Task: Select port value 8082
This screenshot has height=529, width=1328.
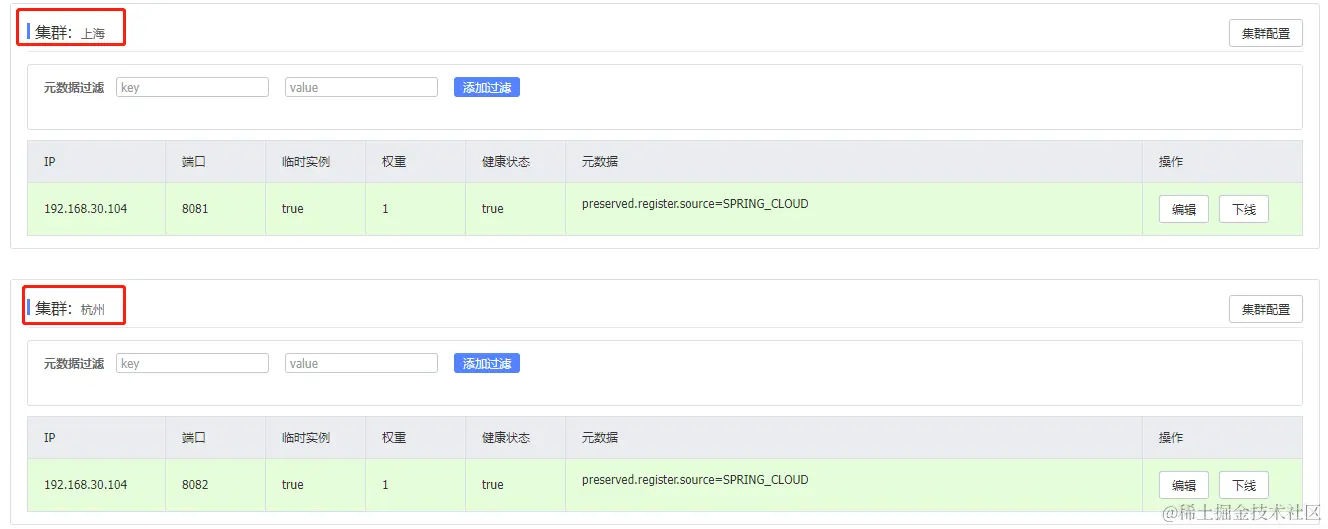Action: click(x=195, y=485)
